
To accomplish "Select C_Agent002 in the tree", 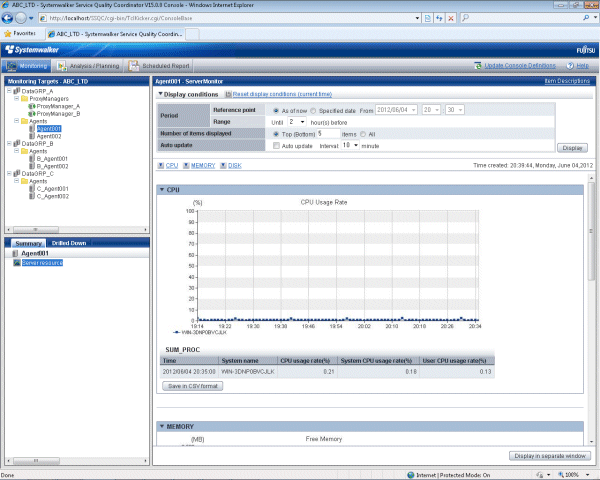I will (53, 196).
